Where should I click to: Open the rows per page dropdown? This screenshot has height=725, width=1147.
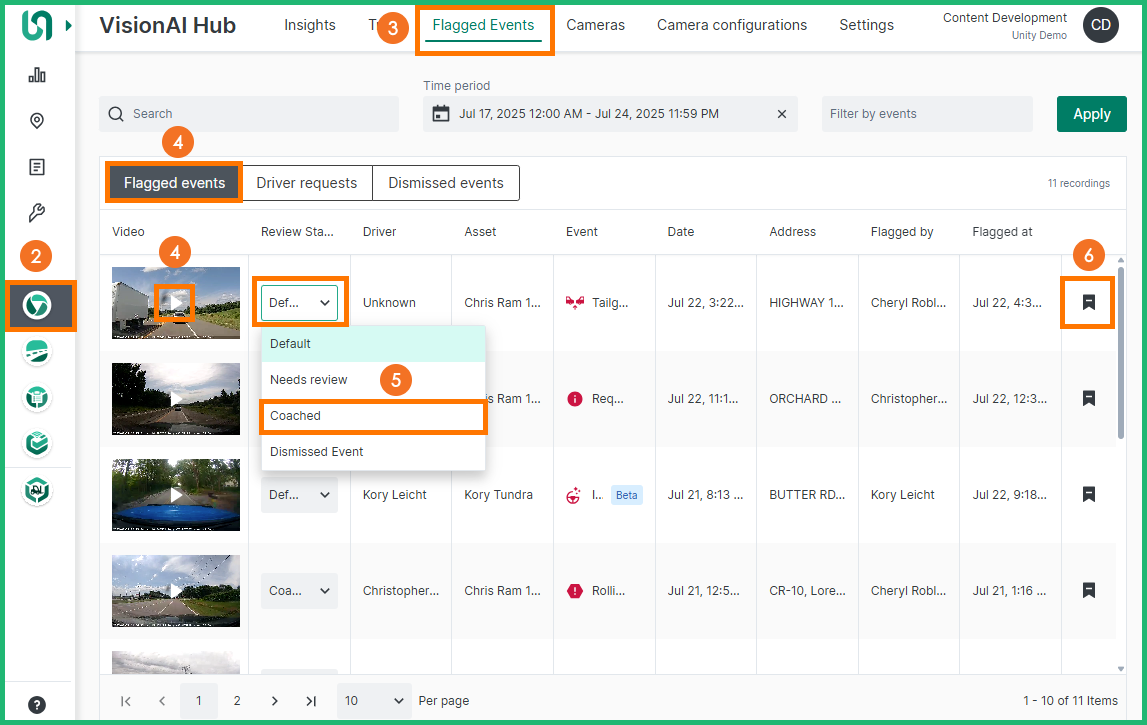coord(374,701)
